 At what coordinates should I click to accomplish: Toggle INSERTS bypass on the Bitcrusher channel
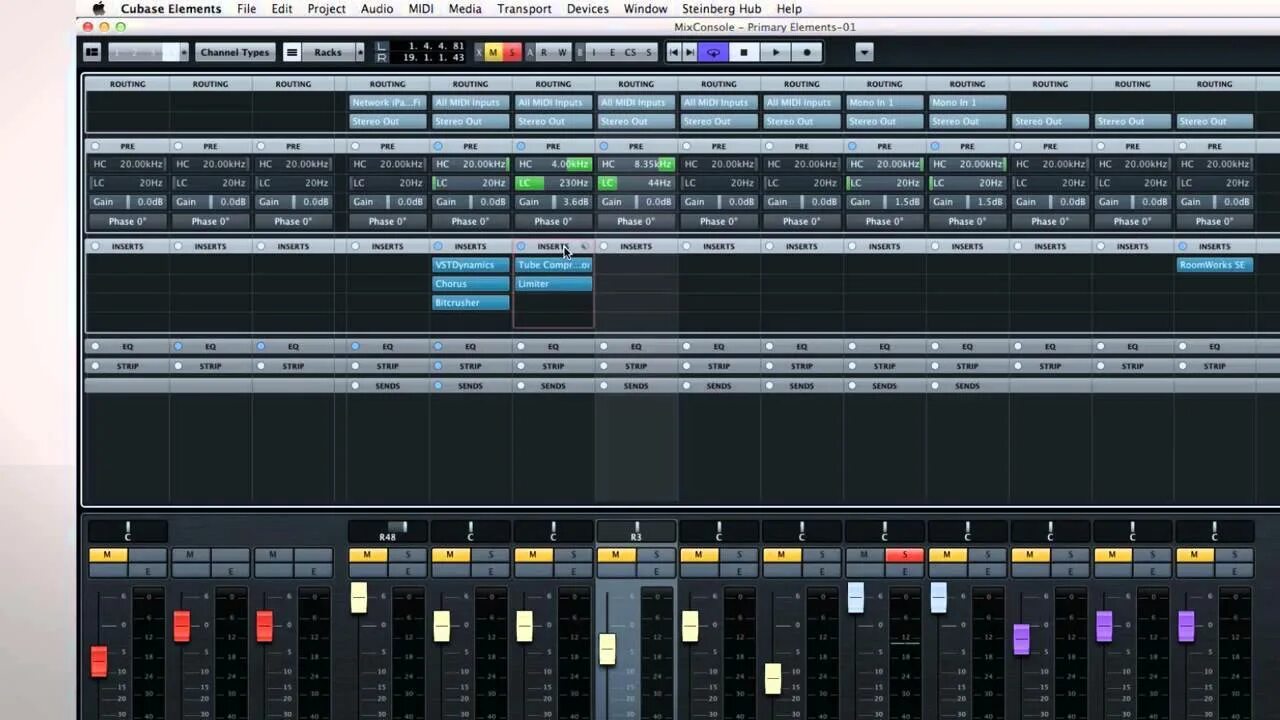click(438, 246)
